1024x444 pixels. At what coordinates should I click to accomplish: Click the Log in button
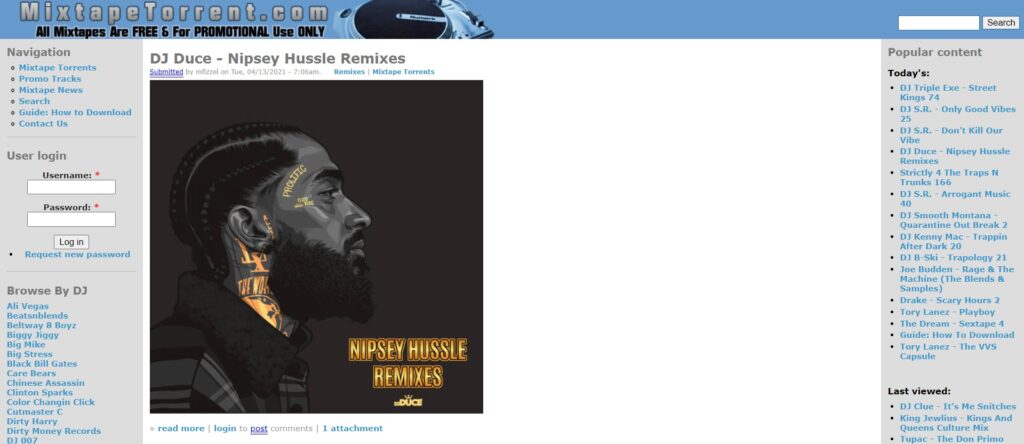pyautogui.click(x=71, y=242)
